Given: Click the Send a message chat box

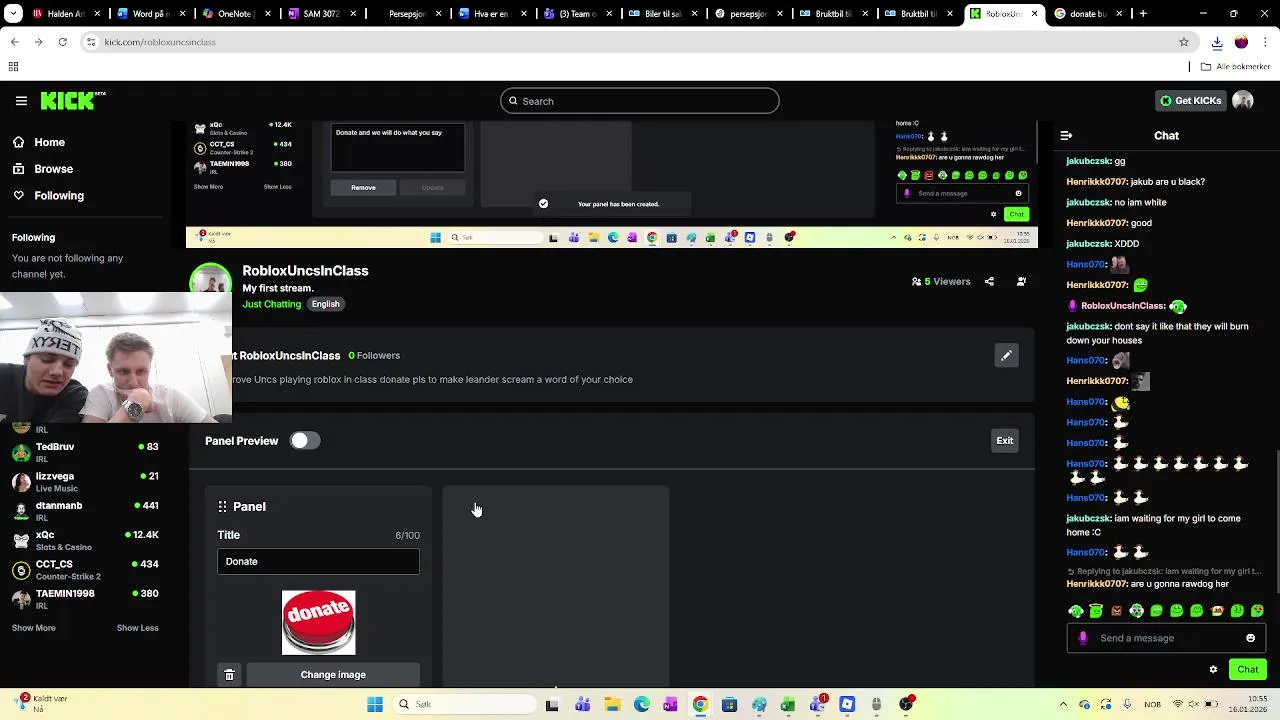Looking at the screenshot, I should coord(1166,638).
